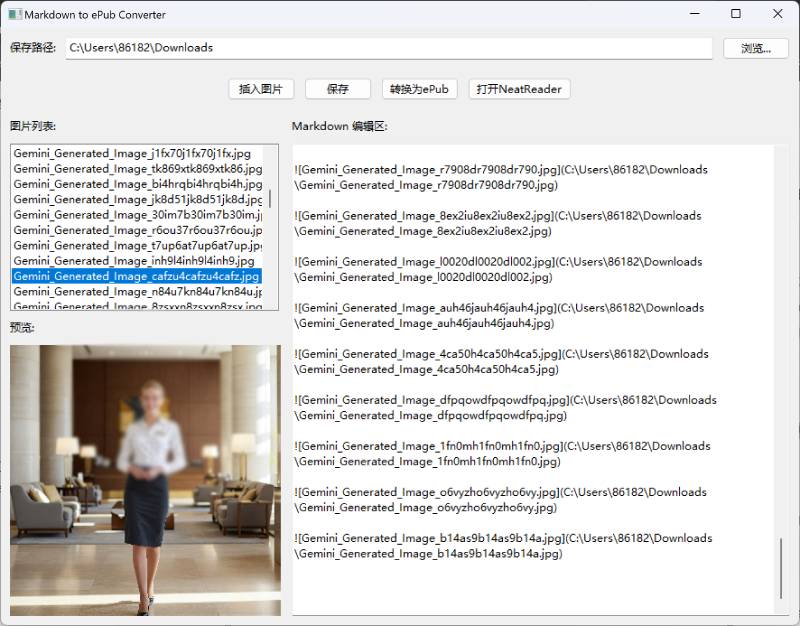Select the inh9l4inh9l4inh9 image entry
The width and height of the screenshot is (800, 626).
pos(140,260)
